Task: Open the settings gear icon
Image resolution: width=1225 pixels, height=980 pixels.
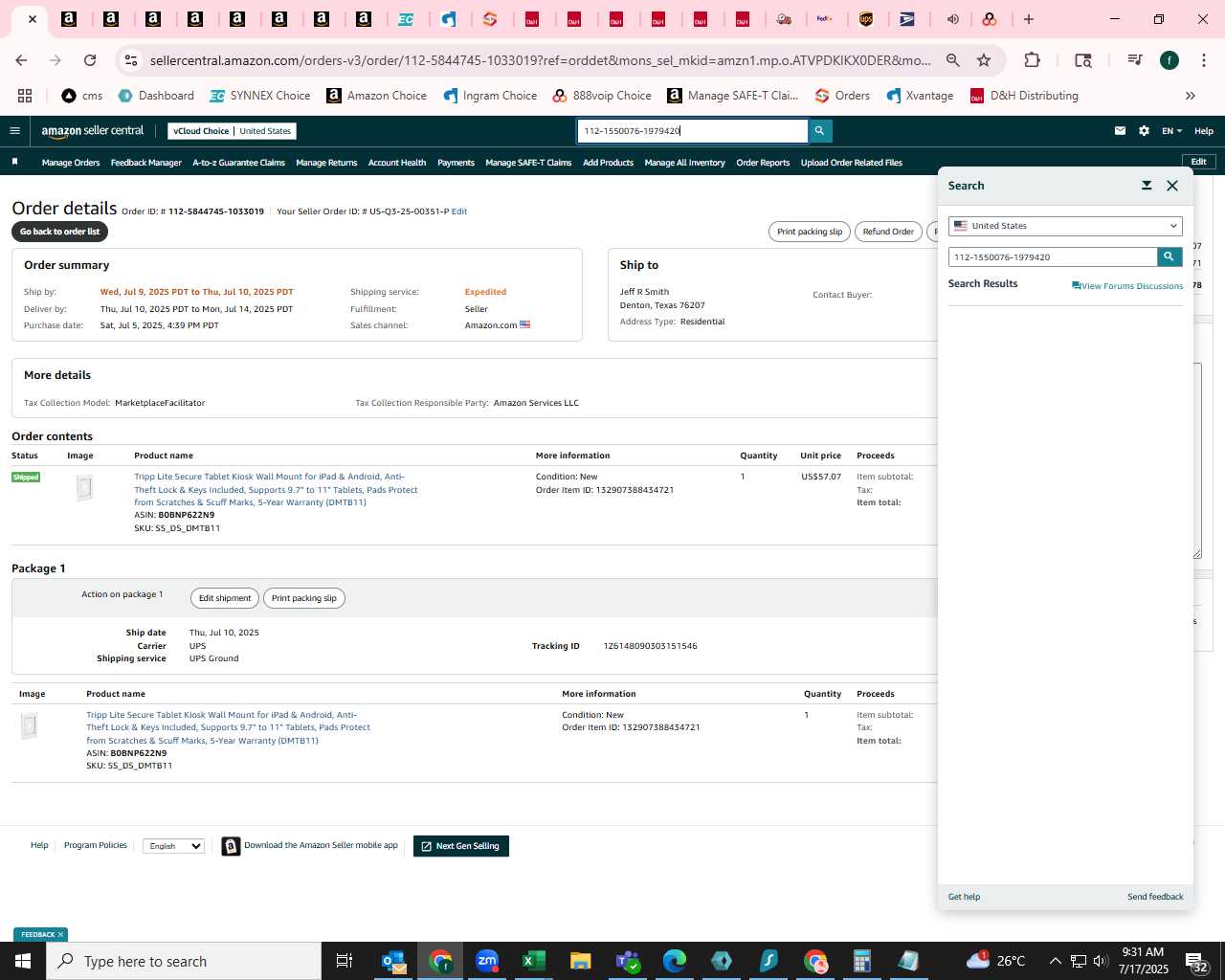Action: point(1144,131)
